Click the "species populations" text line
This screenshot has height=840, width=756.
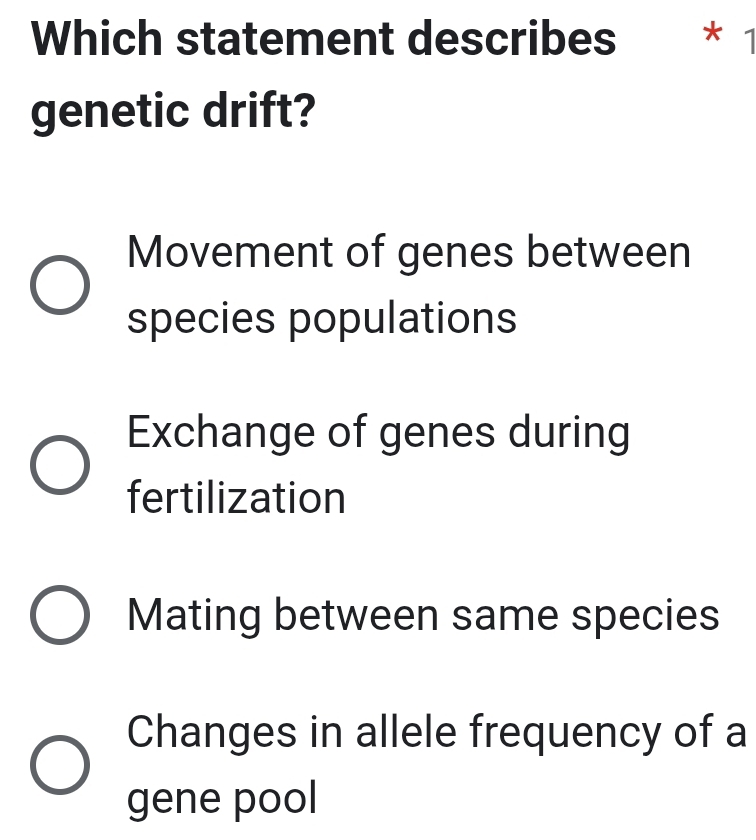[323, 319]
